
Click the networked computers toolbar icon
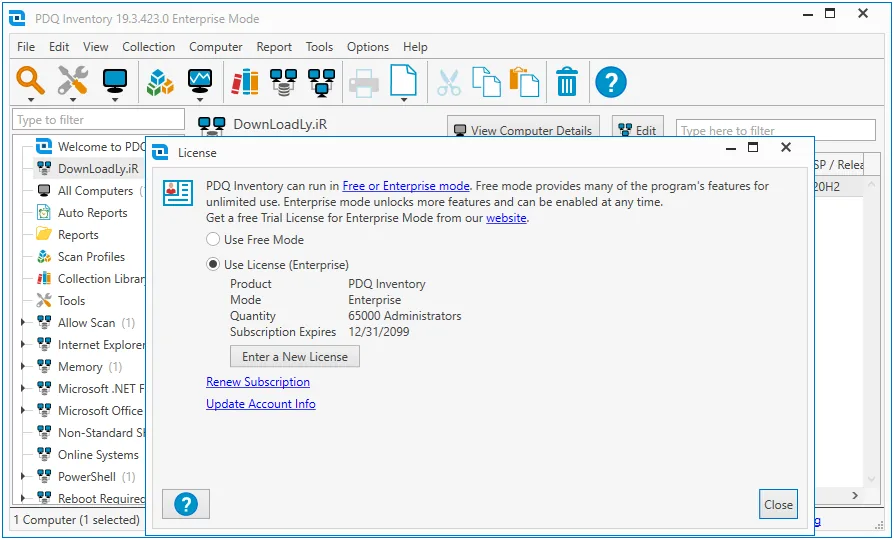[x=322, y=82]
